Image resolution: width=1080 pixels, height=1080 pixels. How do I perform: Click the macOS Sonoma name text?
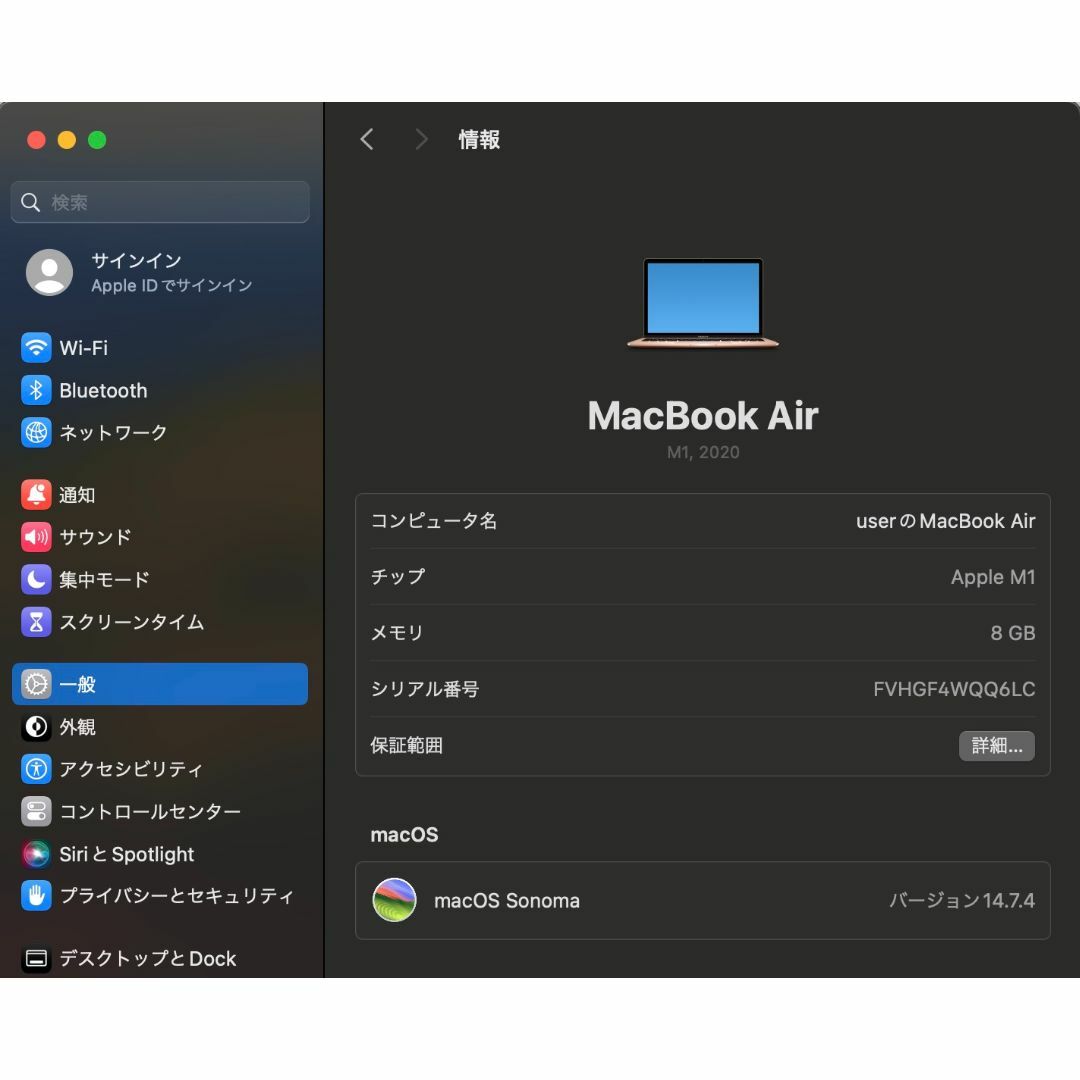[x=506, y=900]
